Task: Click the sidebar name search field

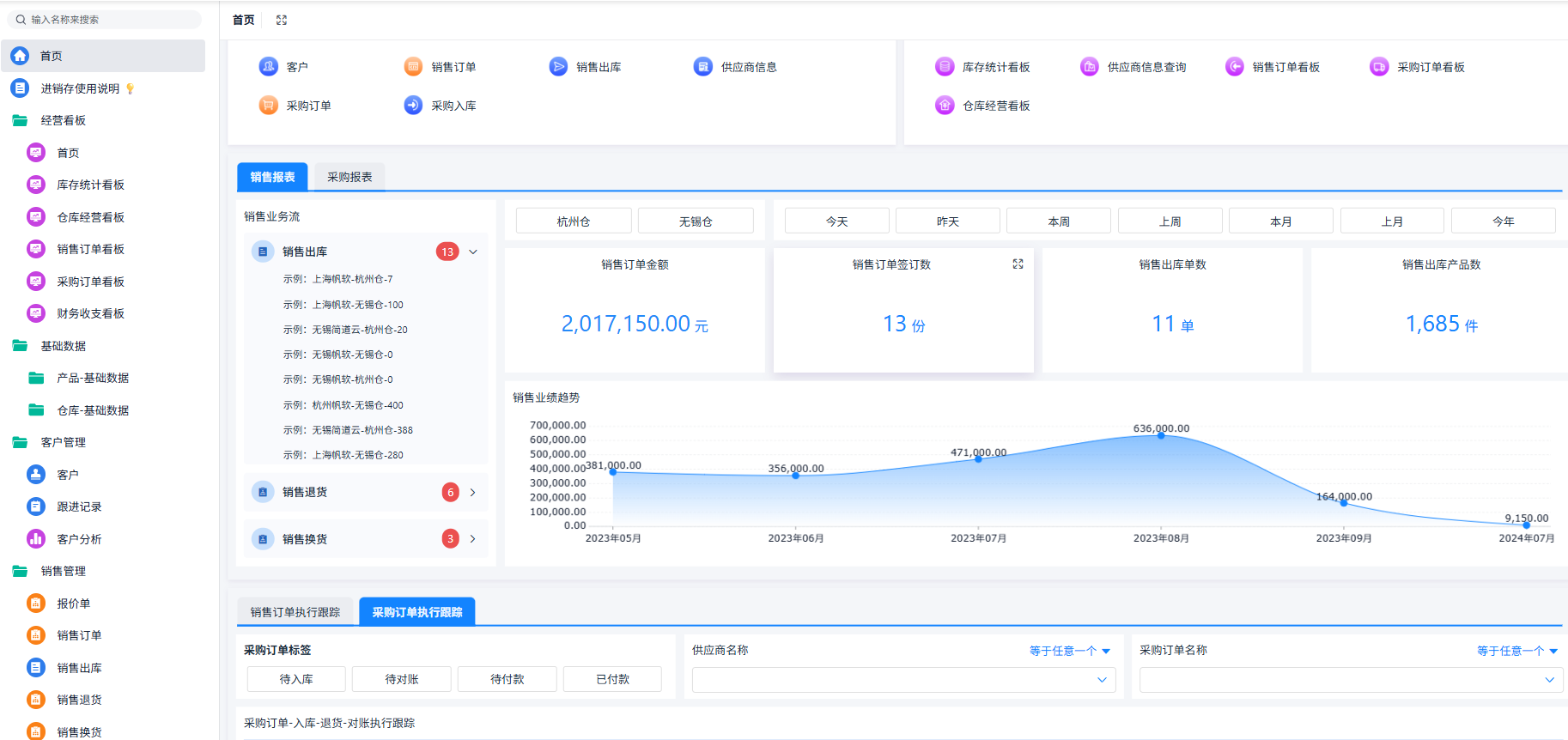Action: (x=105, y=19)
